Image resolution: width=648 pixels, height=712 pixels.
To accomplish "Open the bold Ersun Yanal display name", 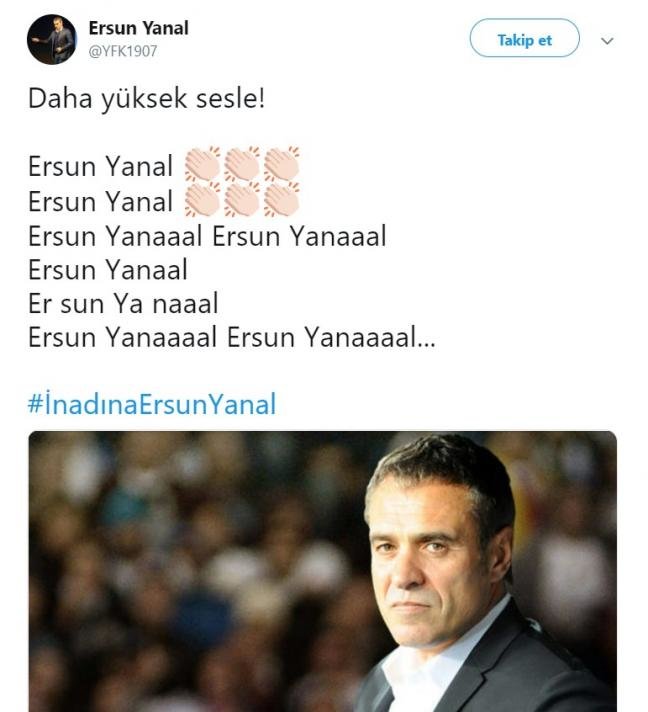I will point(139,28).
